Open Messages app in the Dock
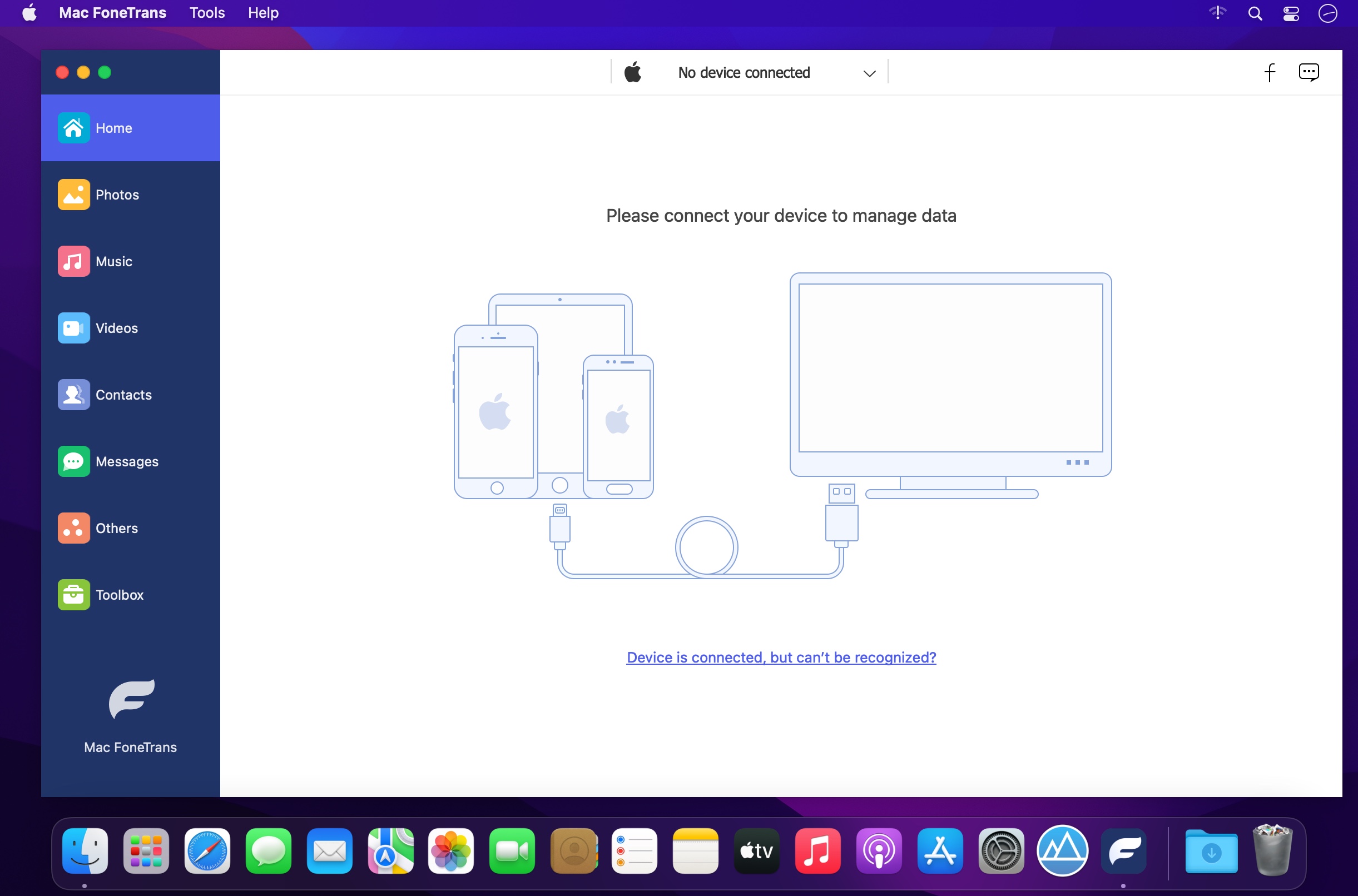 [x=268, y=851]
